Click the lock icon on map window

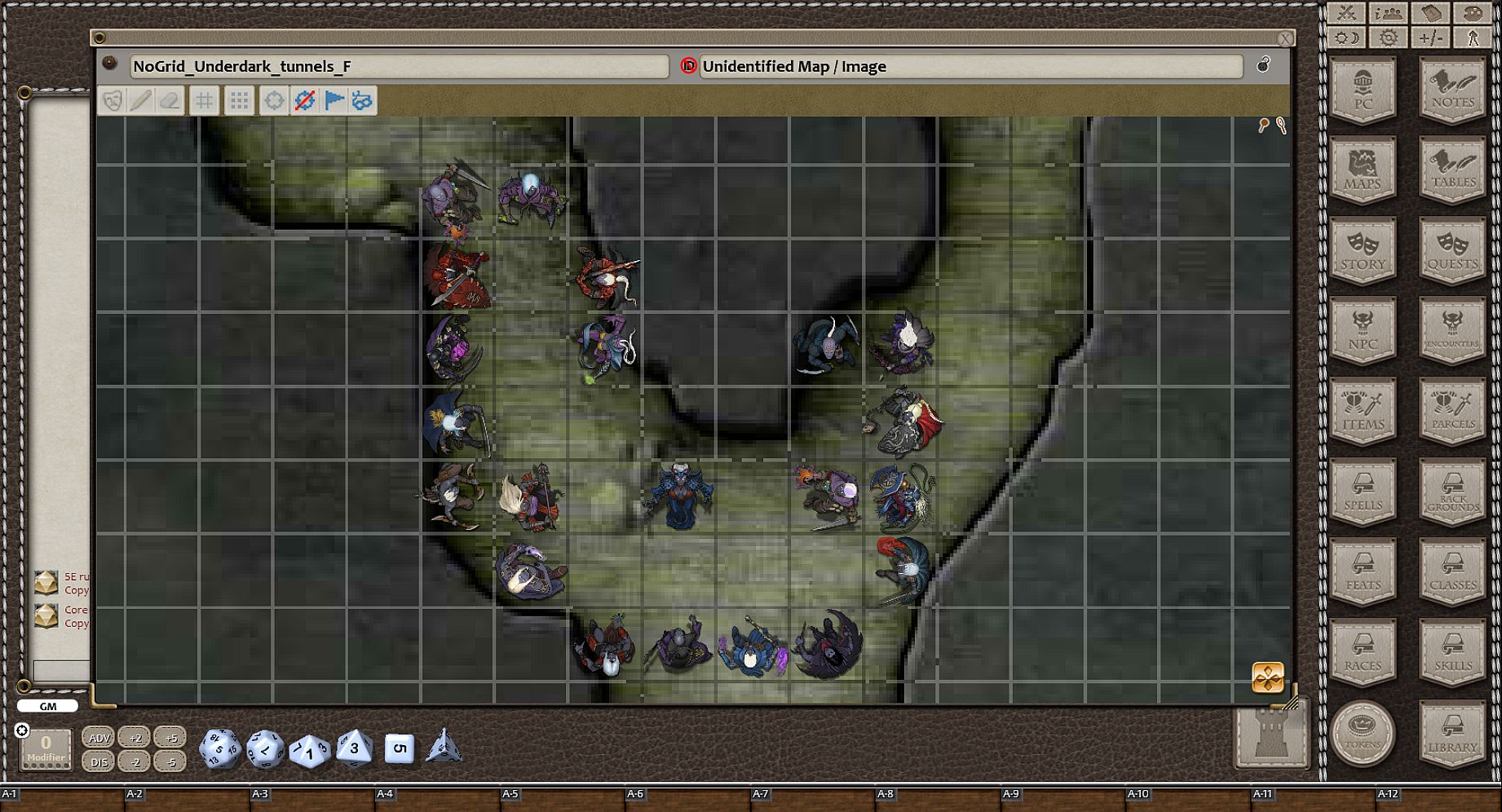pos(1263,64)
